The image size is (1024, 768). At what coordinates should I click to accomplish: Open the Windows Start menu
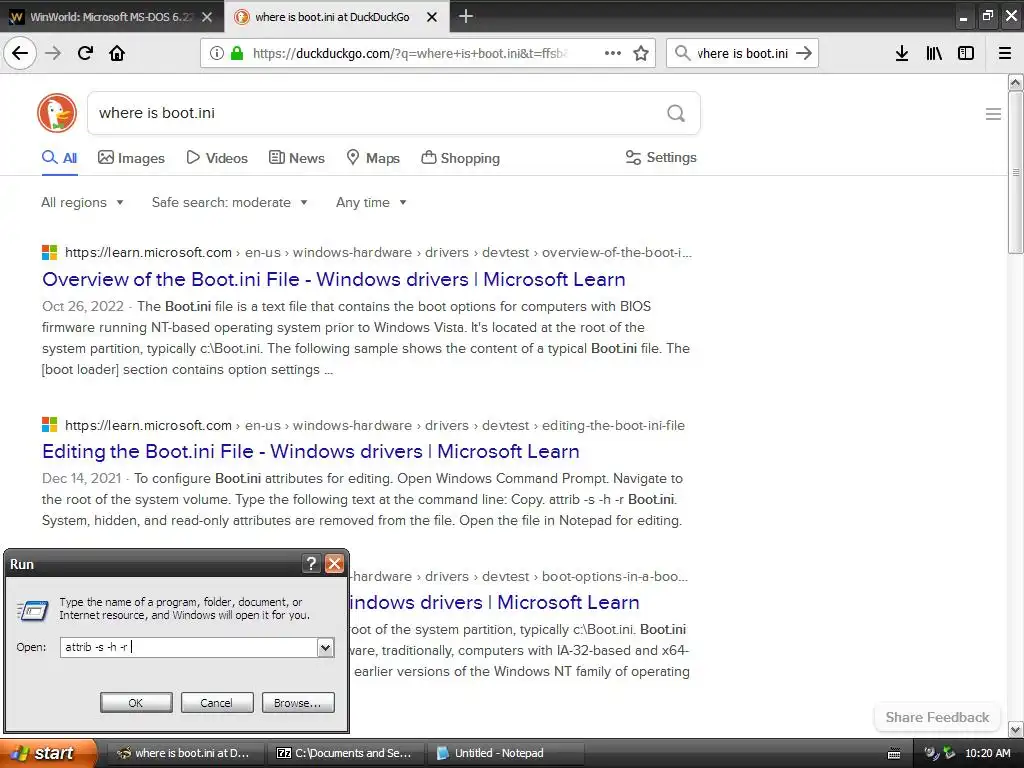49,753
